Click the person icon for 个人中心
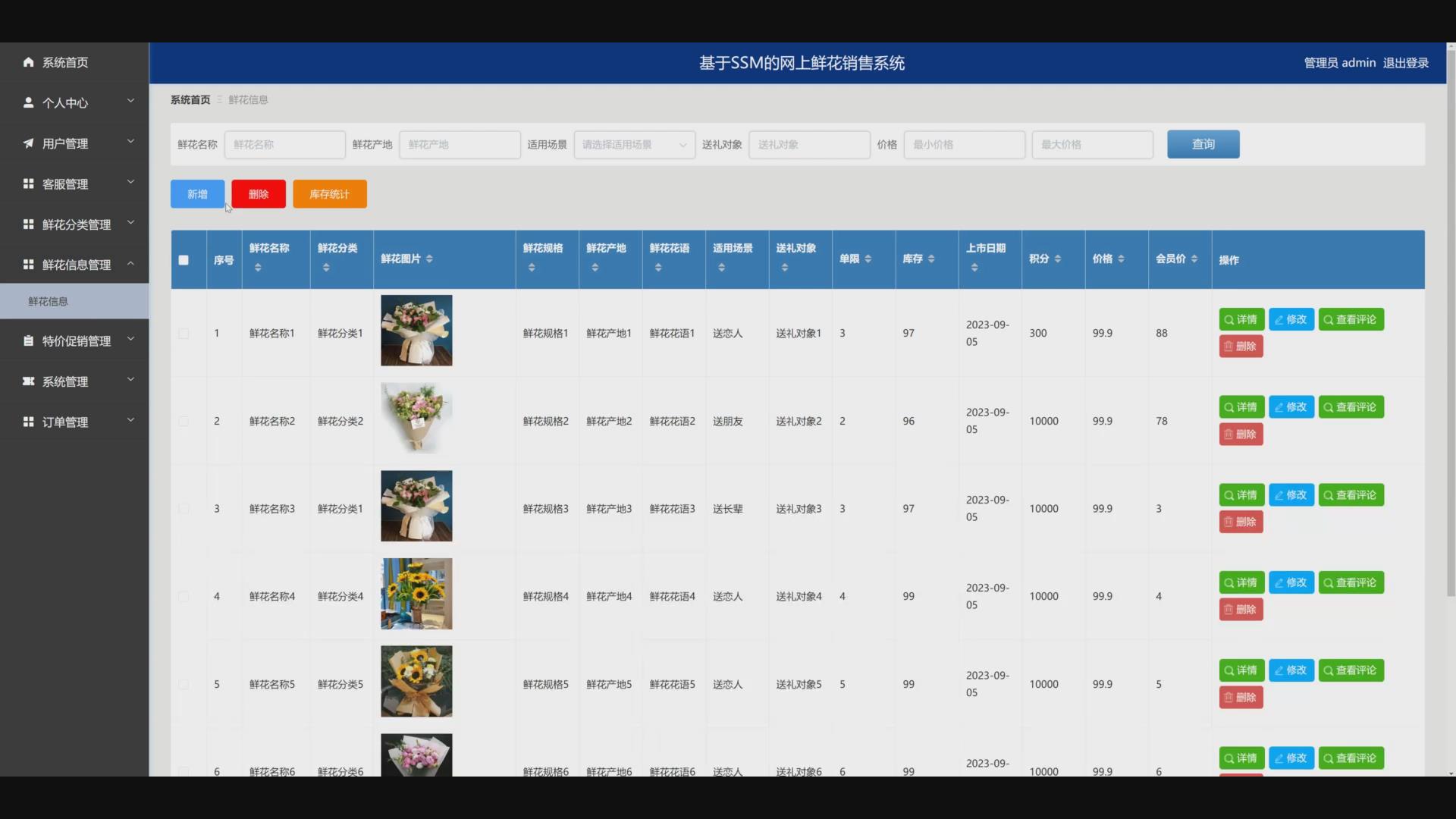 coord(28,102)
